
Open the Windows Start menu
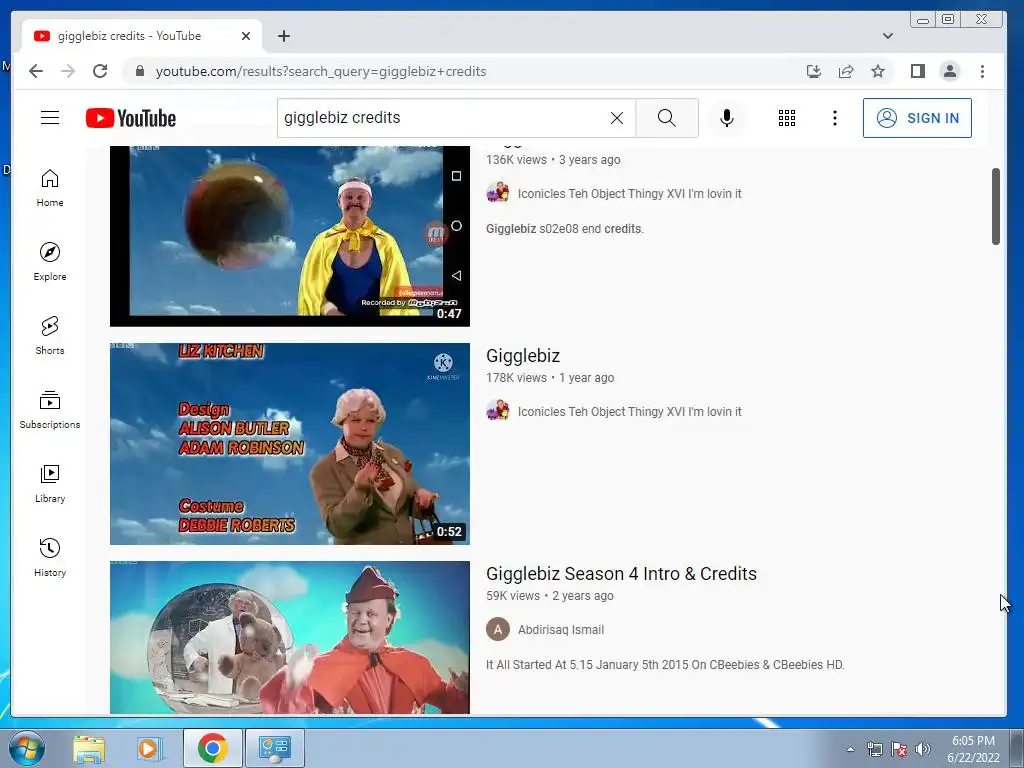(27, 748)
